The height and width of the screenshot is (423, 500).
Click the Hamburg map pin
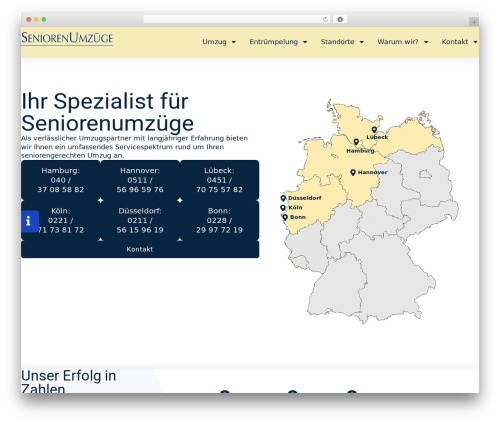(x=356, y=142)
